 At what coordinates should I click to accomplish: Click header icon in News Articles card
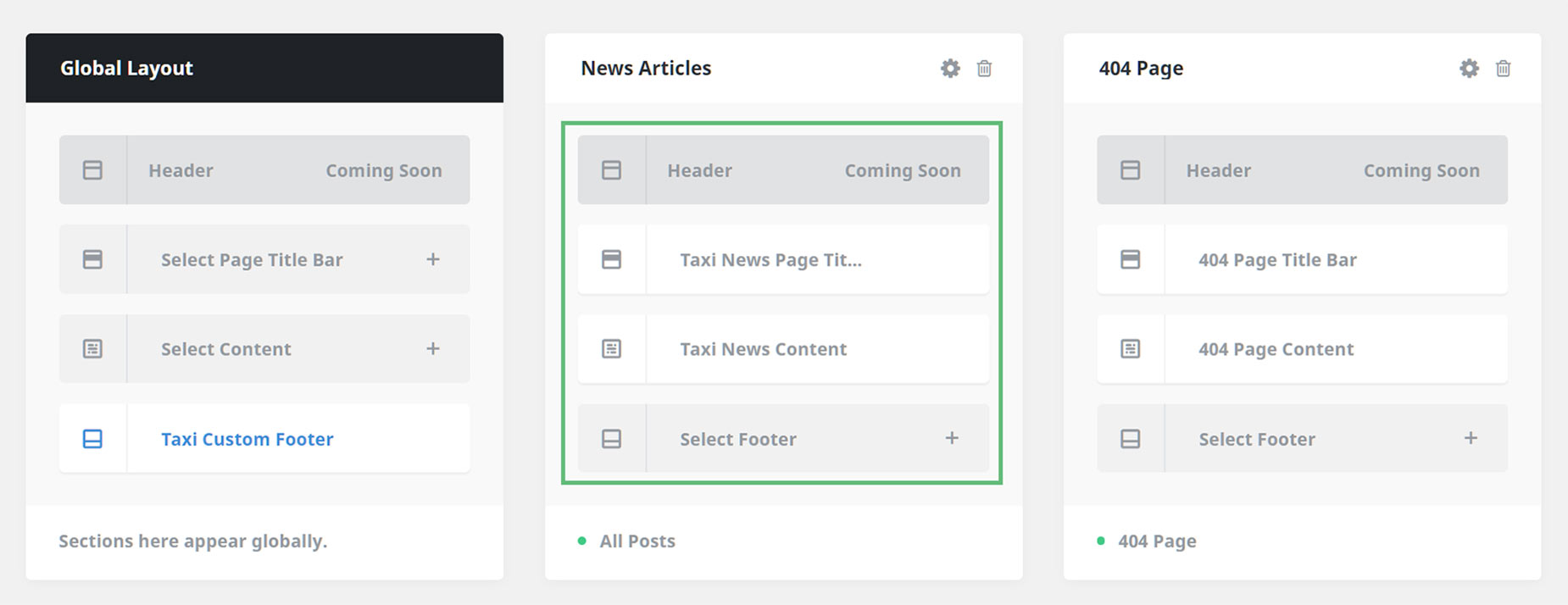point(611,170)
